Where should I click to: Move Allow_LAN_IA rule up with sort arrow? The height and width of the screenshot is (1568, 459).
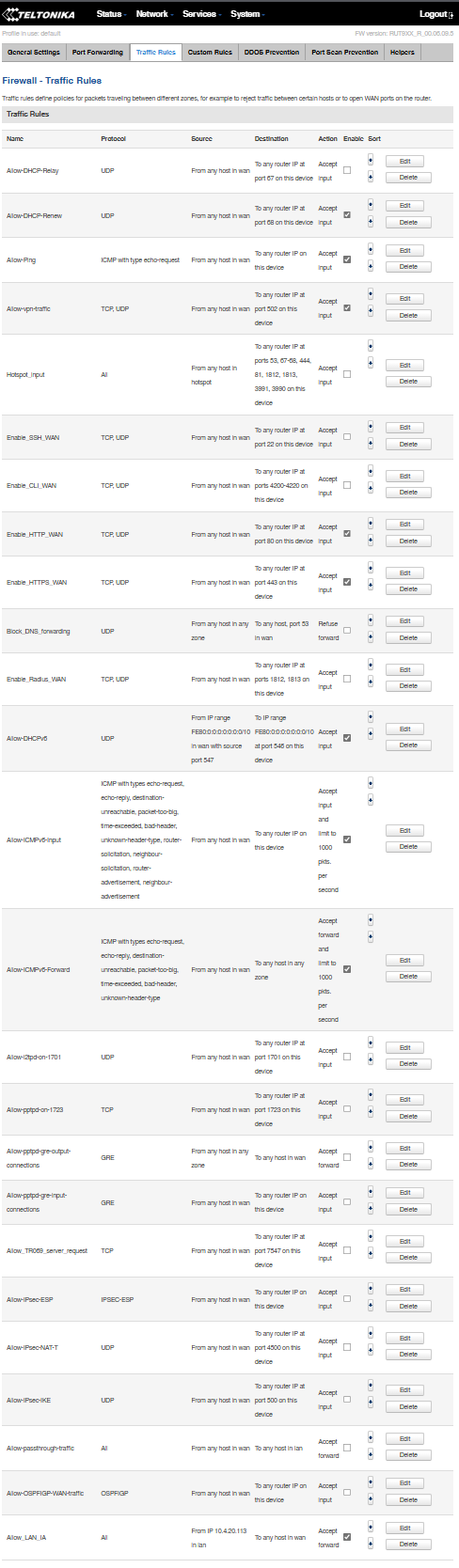point(371,1528)
